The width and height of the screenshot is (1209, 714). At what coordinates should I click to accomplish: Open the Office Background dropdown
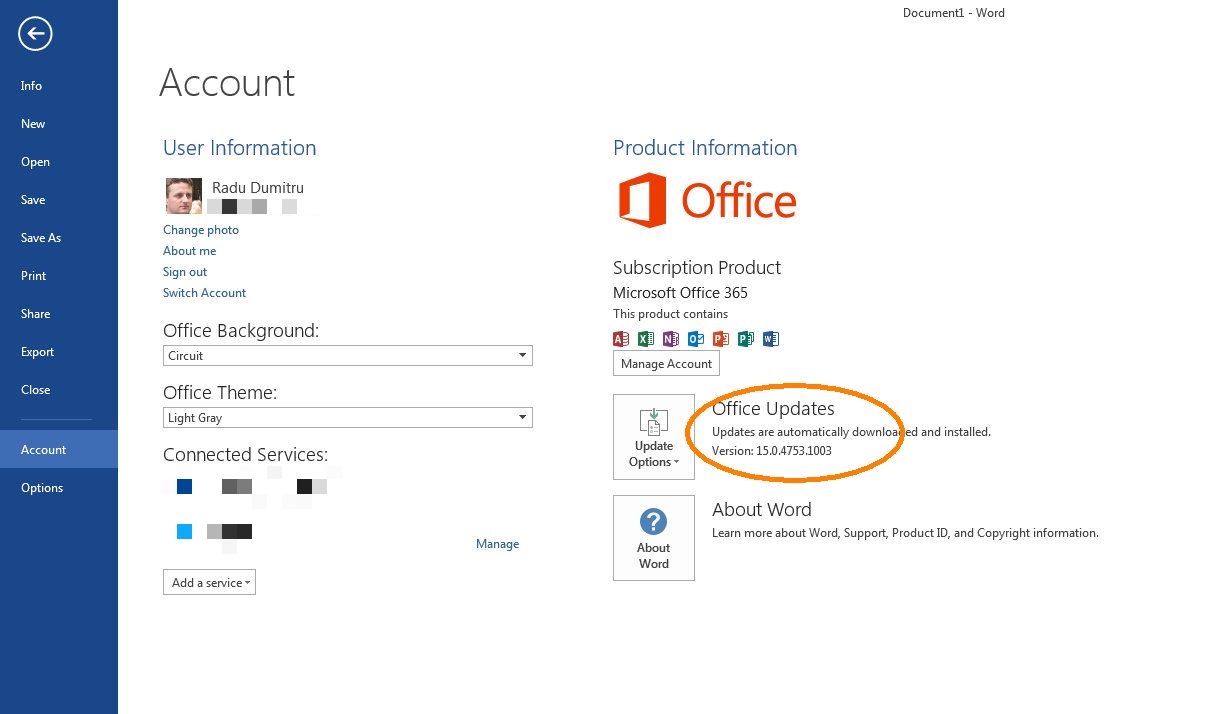(348, 355)
